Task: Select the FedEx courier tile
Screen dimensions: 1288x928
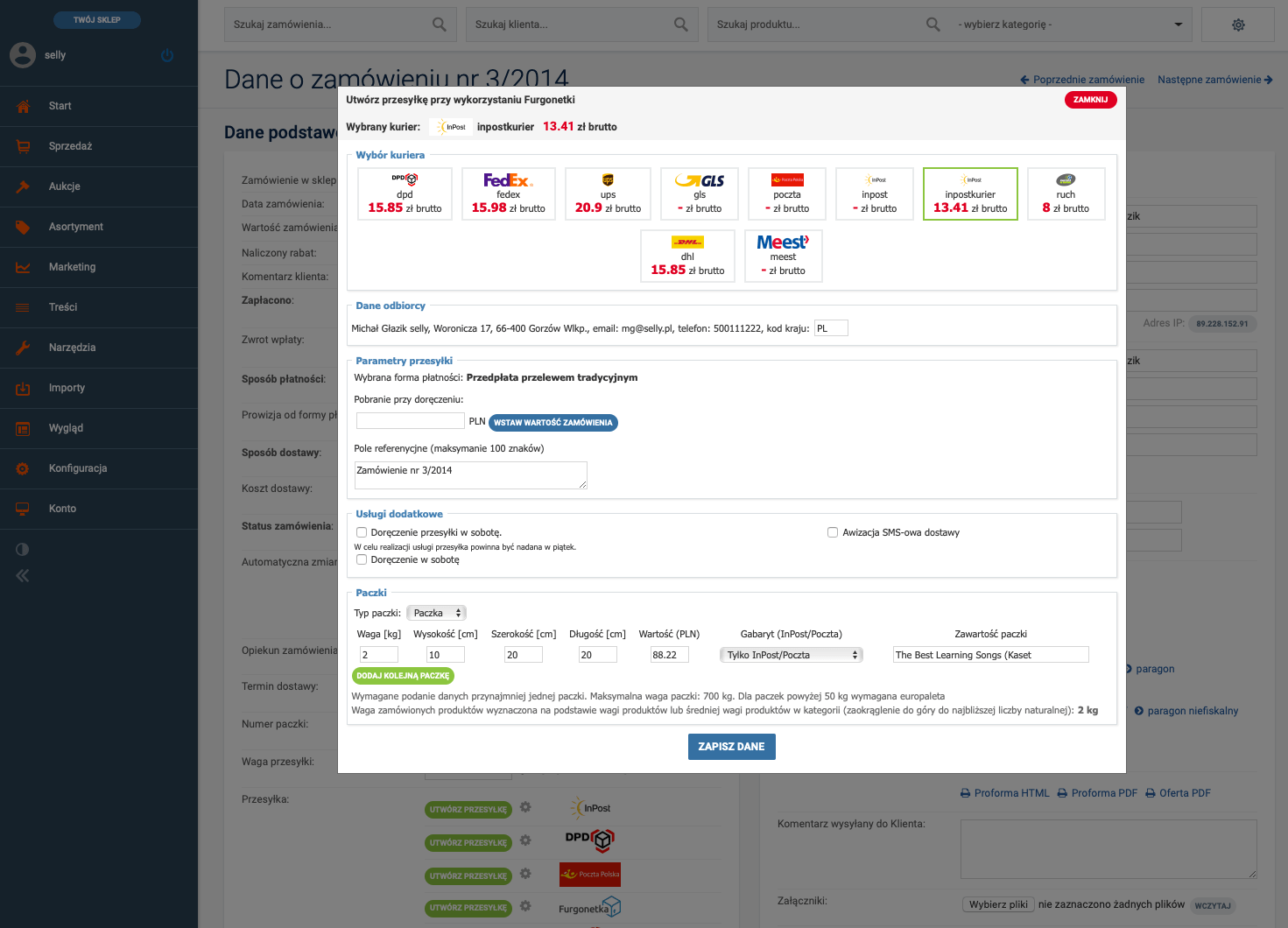Action: click(509, 193)
